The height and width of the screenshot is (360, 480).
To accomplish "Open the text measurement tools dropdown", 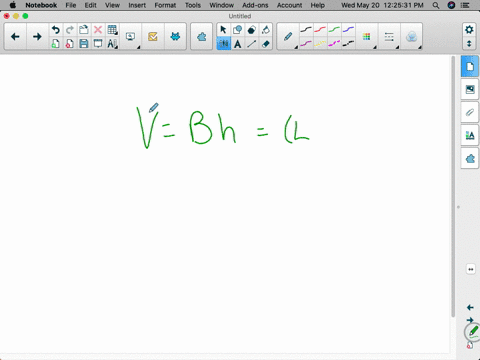I will click(112, 44).
